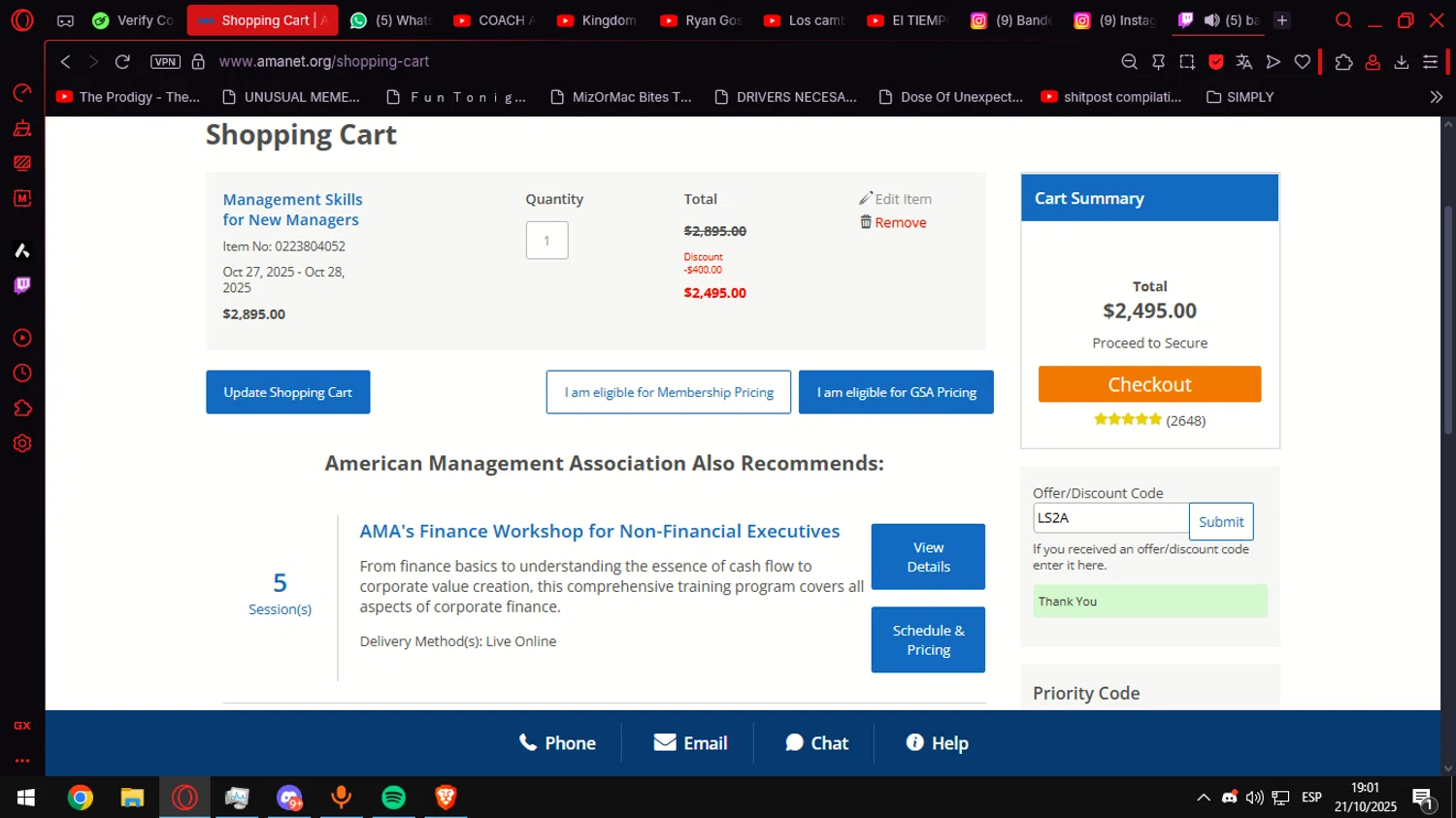This screenshot has width=1456, height=818.
Task: Open Easy Setup sliders icon
Action: (1431, 61)
